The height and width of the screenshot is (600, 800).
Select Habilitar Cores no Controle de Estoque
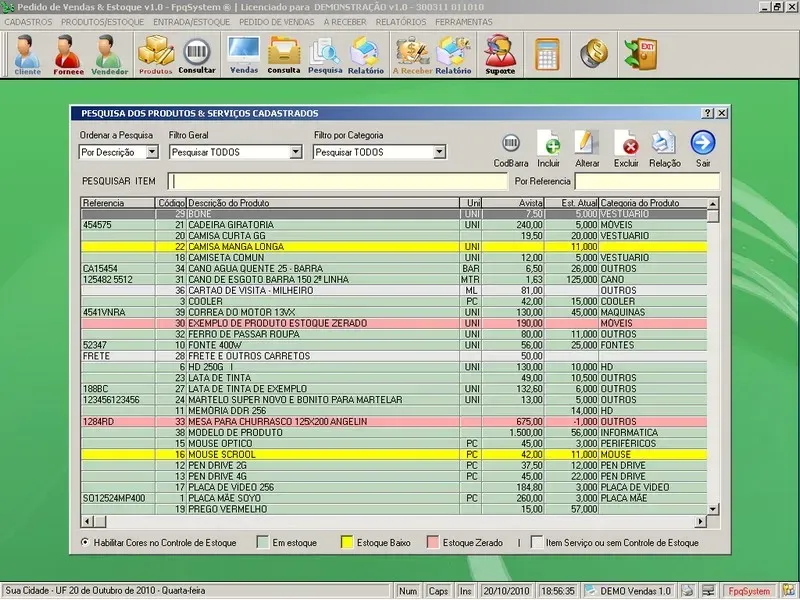(85, 542)
